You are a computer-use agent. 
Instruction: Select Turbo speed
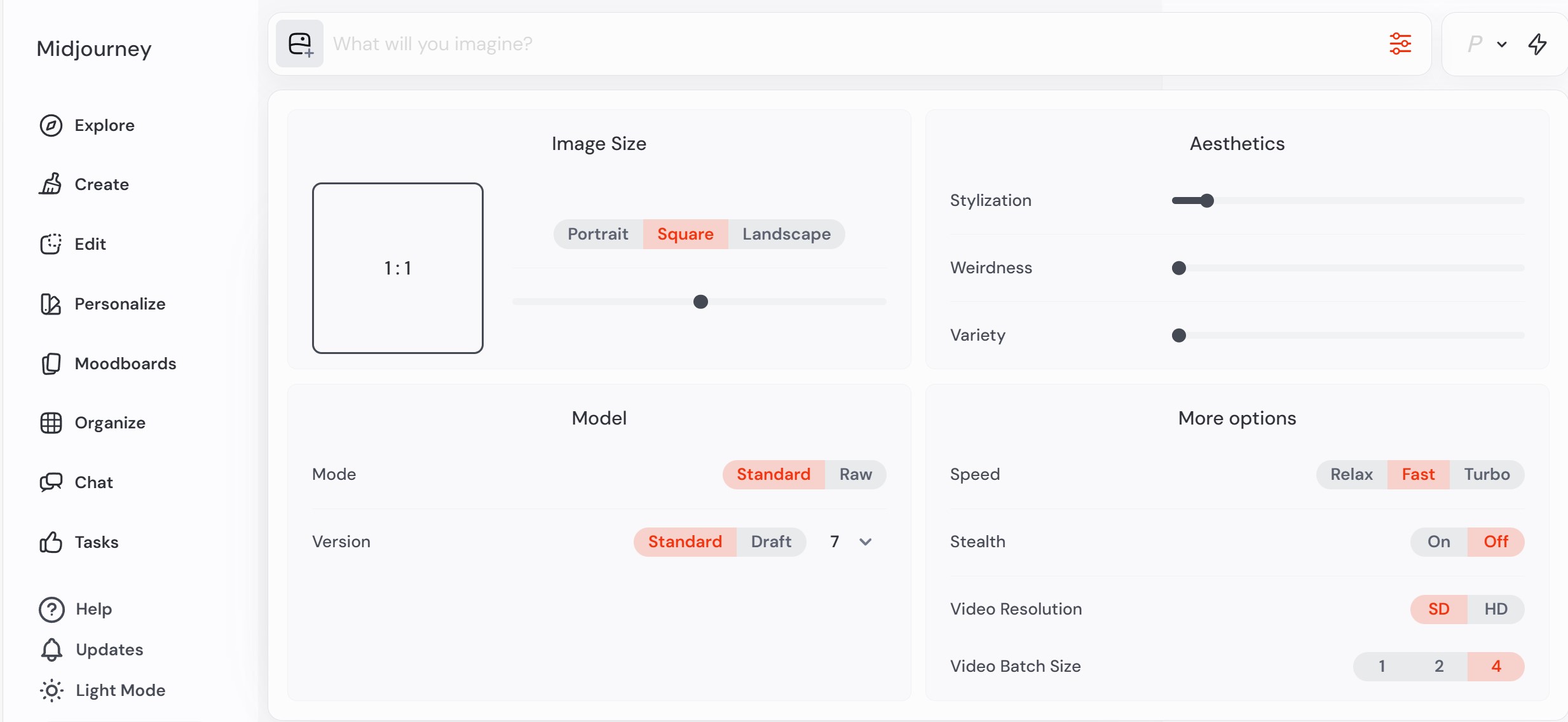point(1487,474)
